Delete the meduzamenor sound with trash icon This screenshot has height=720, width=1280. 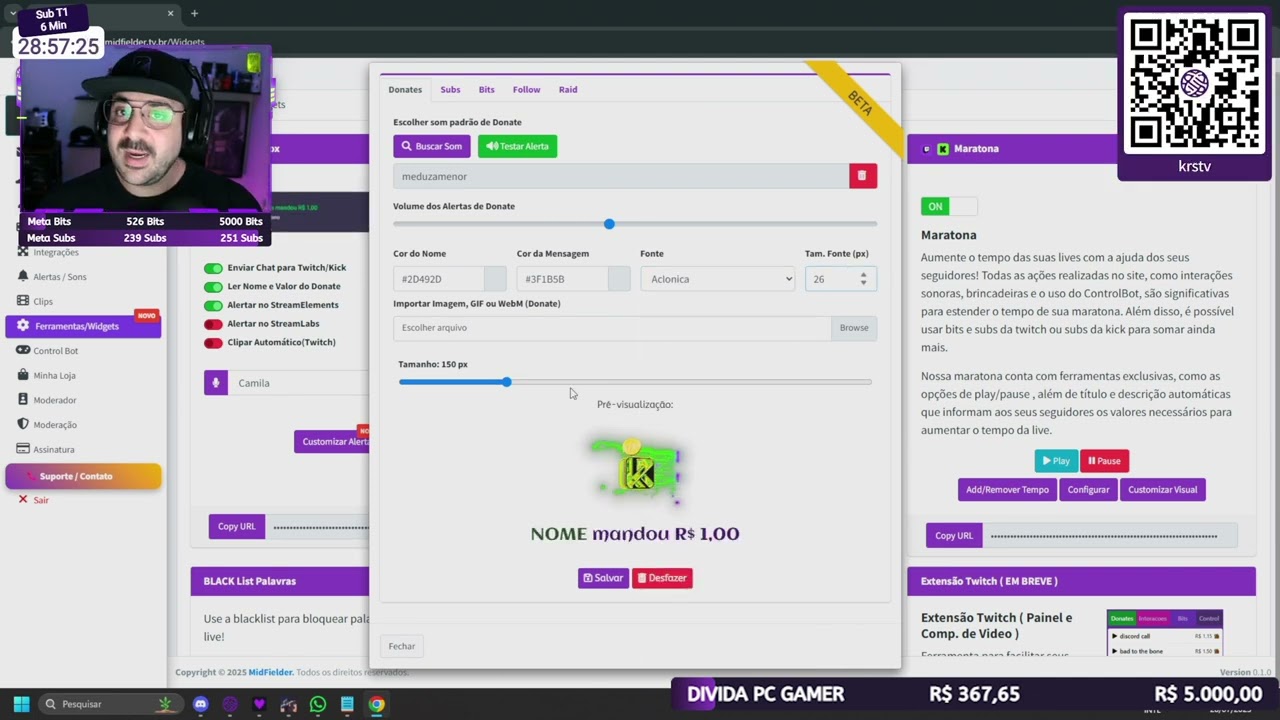pyautogui.click(x=863, y=176)
